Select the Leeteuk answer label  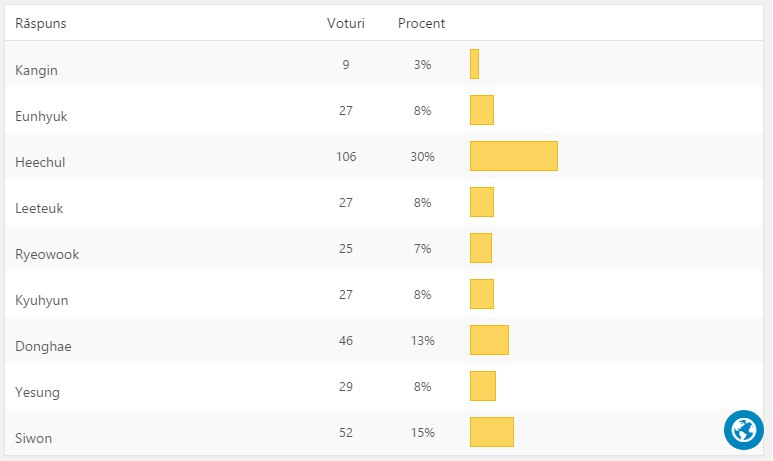(x=39, y=208)
